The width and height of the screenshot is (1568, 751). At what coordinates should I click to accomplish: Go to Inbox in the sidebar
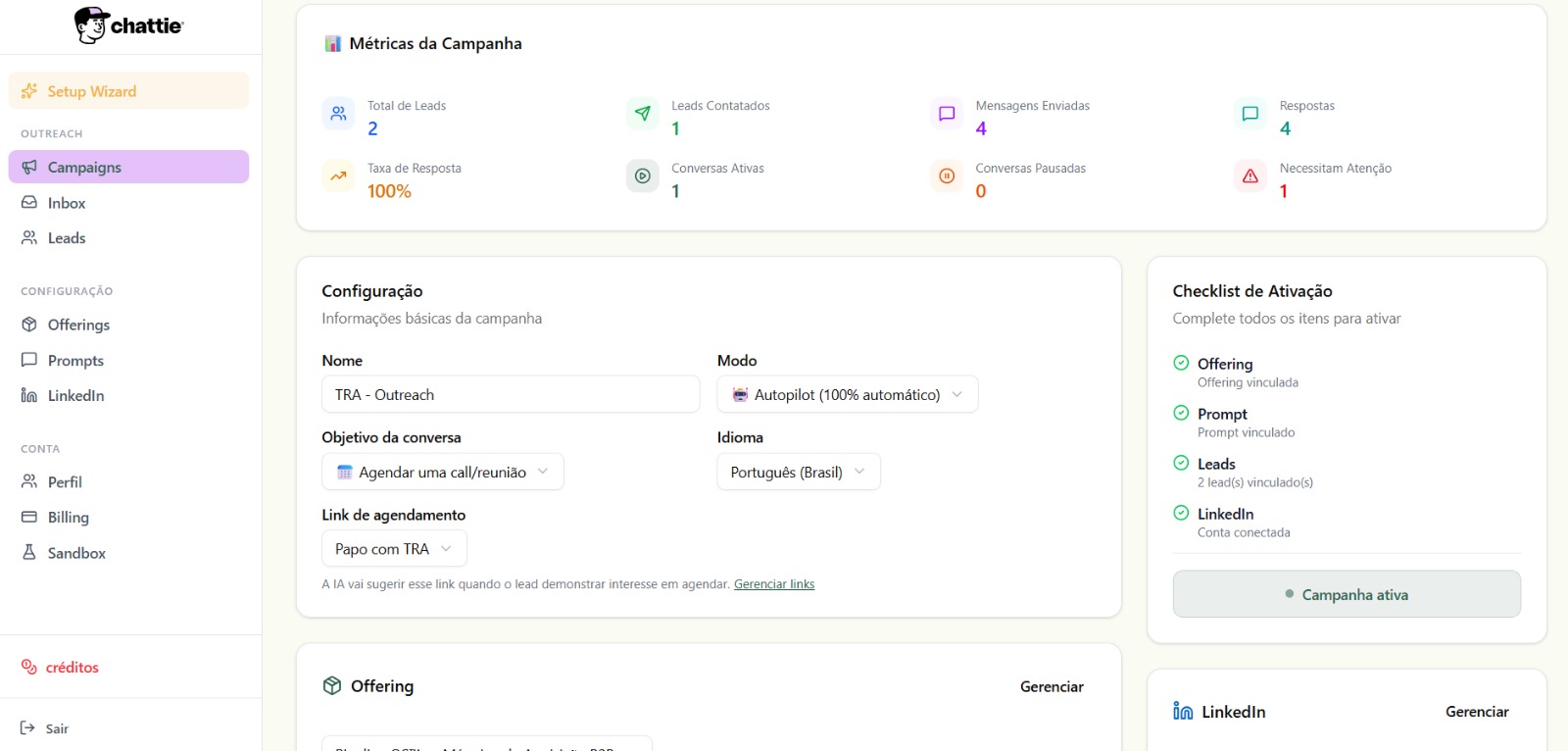pyautogui.click(x=67, y=203)
